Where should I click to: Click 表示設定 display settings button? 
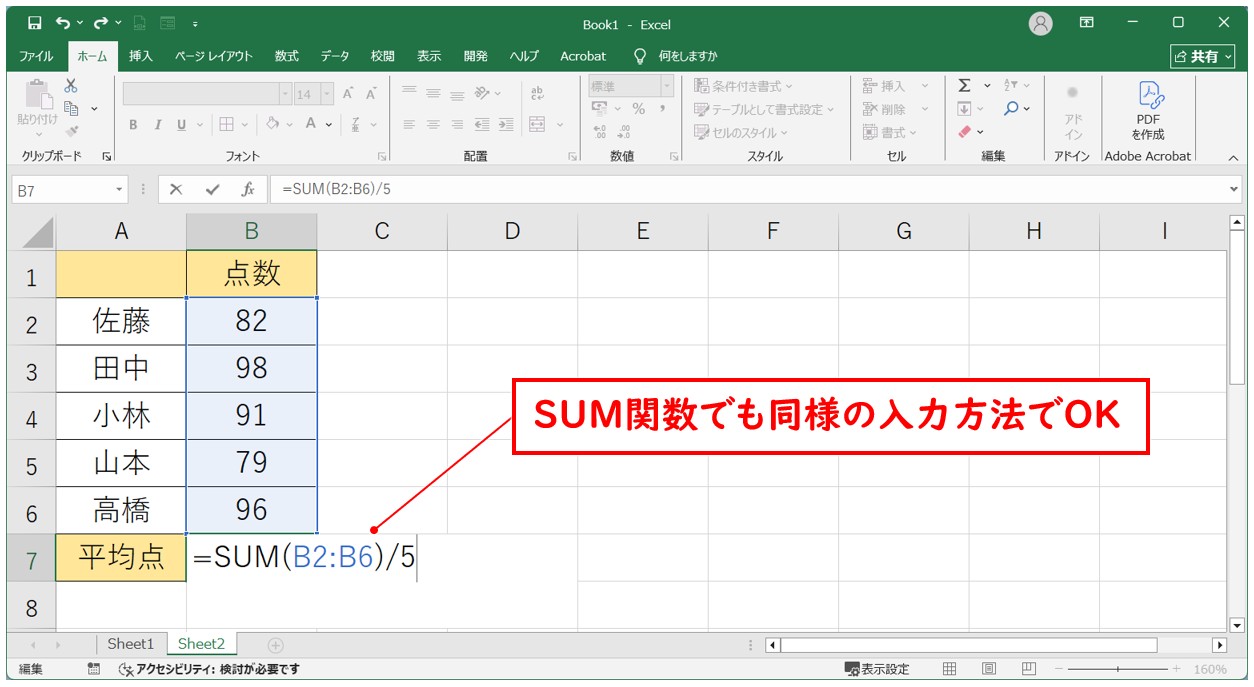[x=877, y=669]
